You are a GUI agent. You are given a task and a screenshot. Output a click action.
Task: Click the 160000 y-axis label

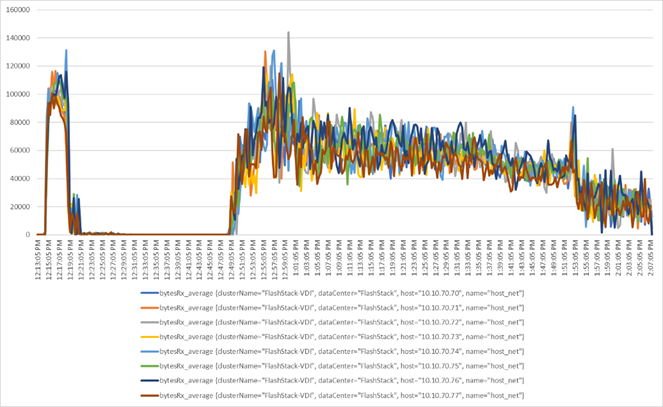(x=18, y=10)
